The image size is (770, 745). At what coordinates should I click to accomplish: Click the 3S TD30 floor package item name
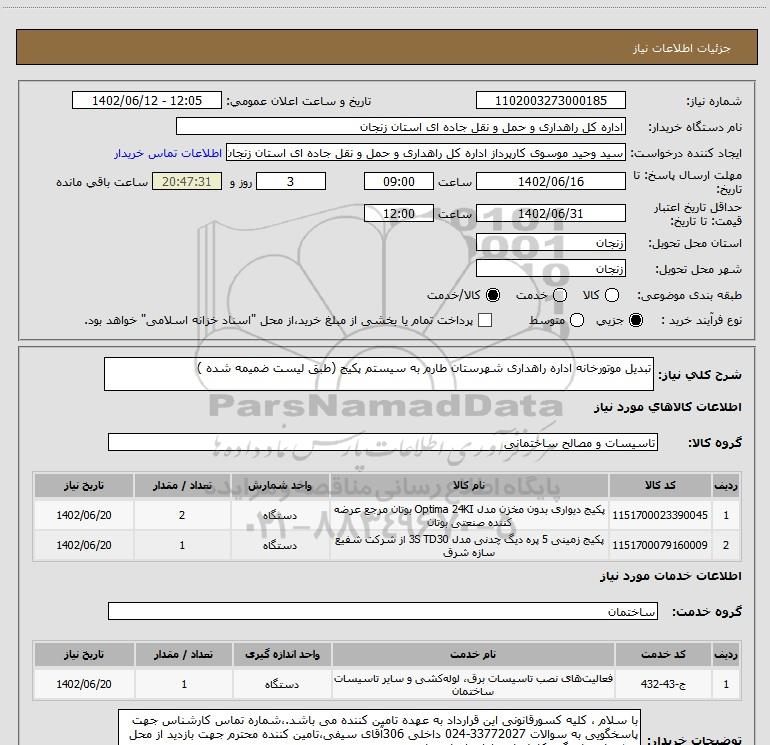pyautogui.click(x=469, y=546)
